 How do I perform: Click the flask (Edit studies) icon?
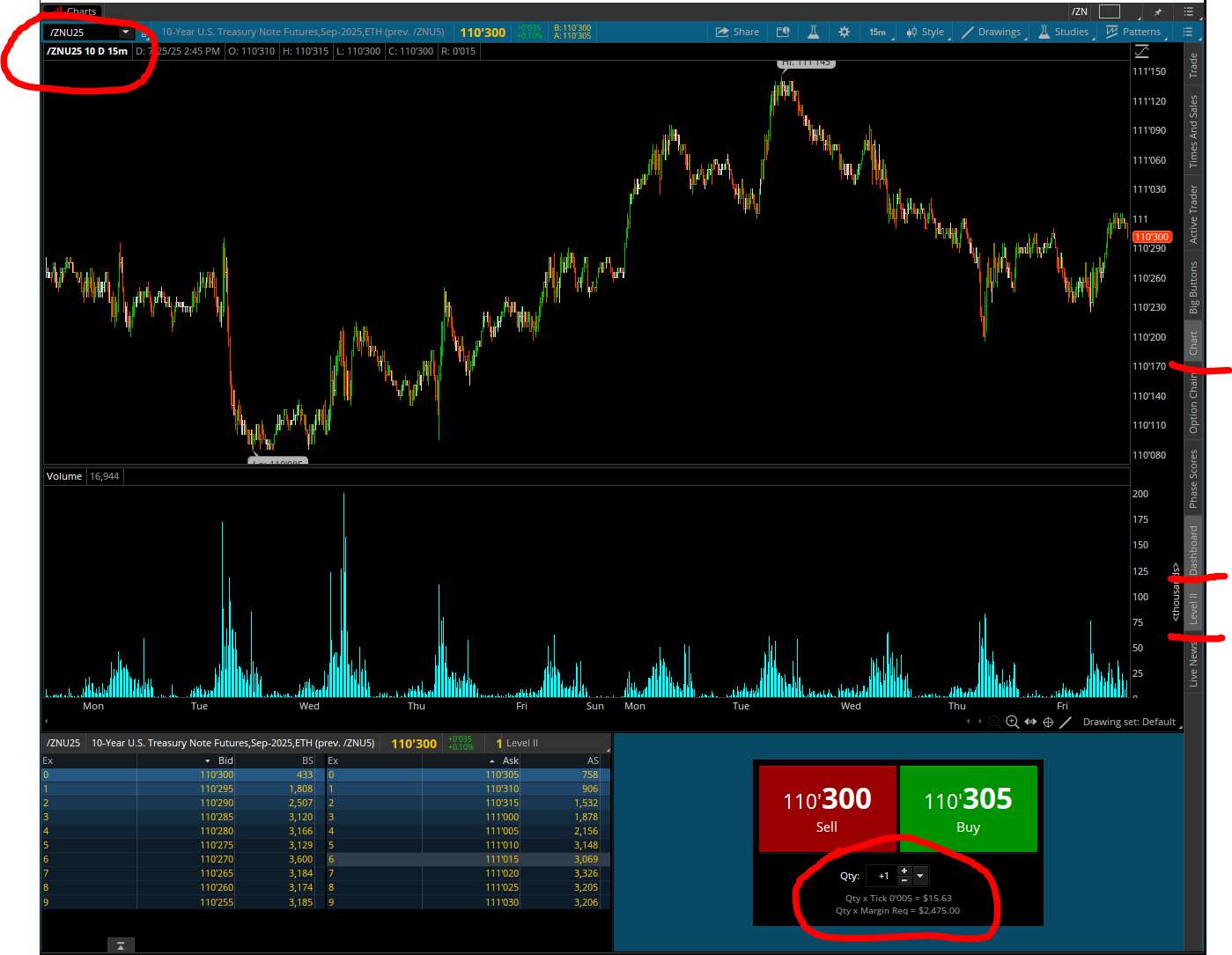point(813,32)
